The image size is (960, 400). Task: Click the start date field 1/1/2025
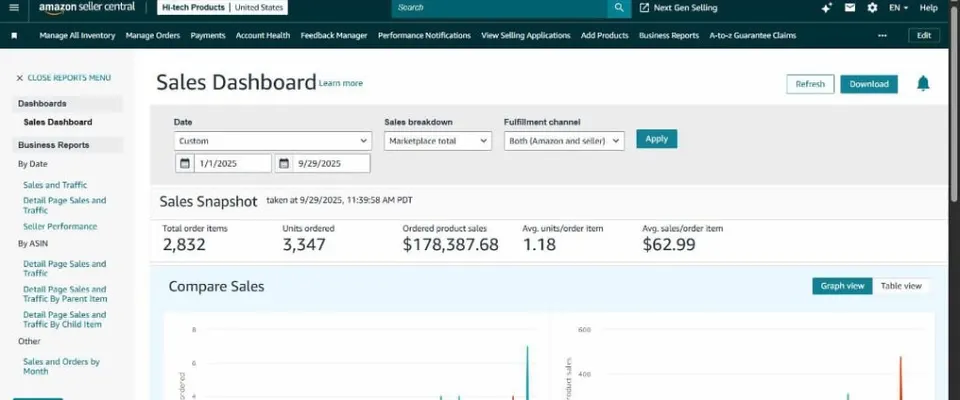point(233,164)
